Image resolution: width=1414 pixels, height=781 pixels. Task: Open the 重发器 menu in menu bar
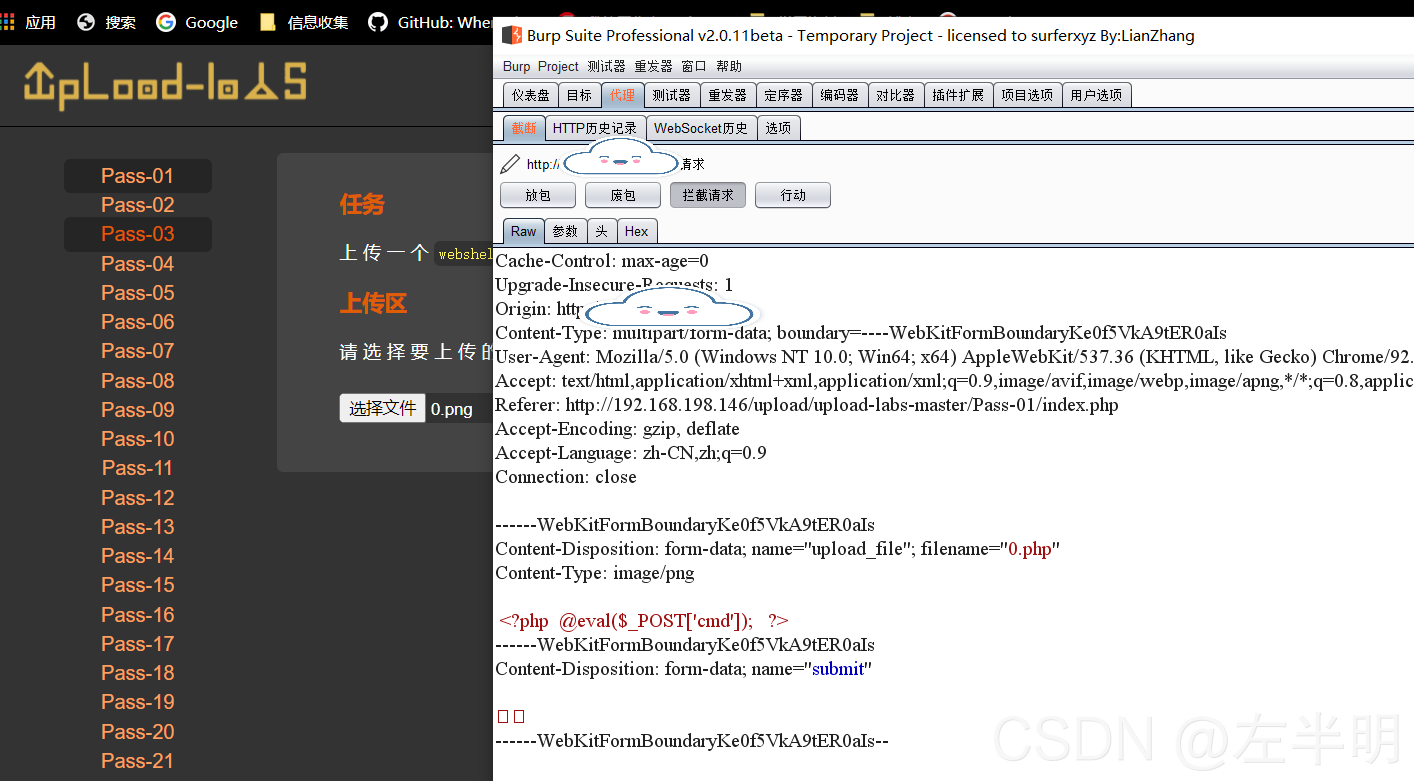coord(653,66)
